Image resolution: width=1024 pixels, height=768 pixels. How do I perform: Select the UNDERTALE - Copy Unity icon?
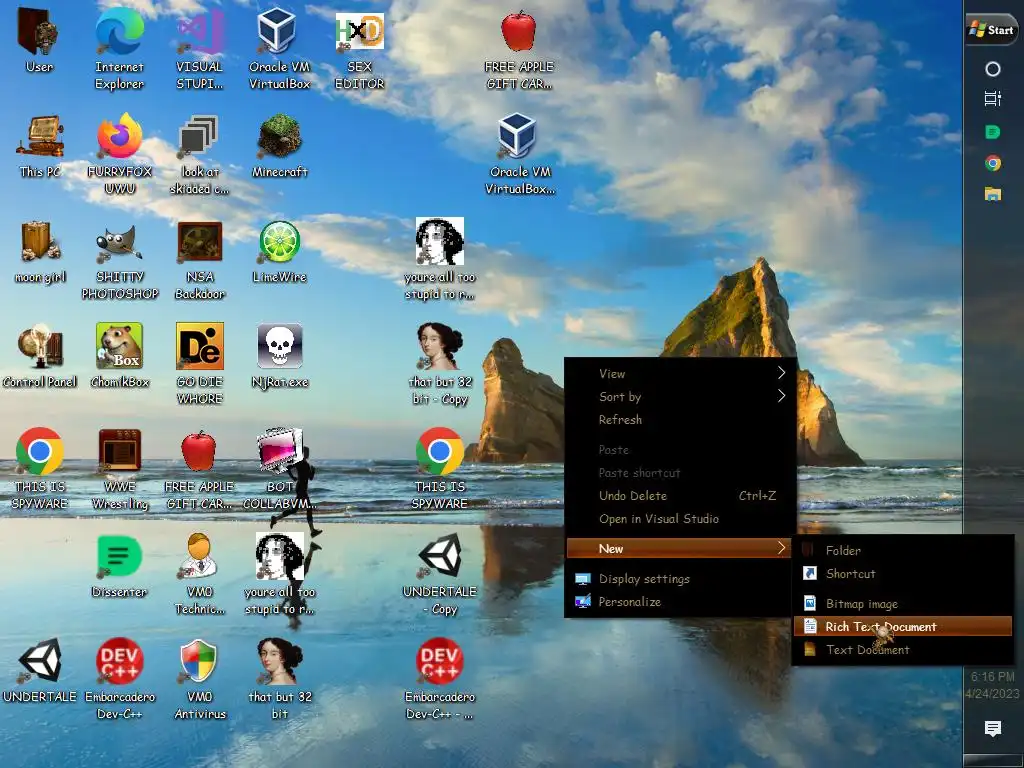coord(440,575)
